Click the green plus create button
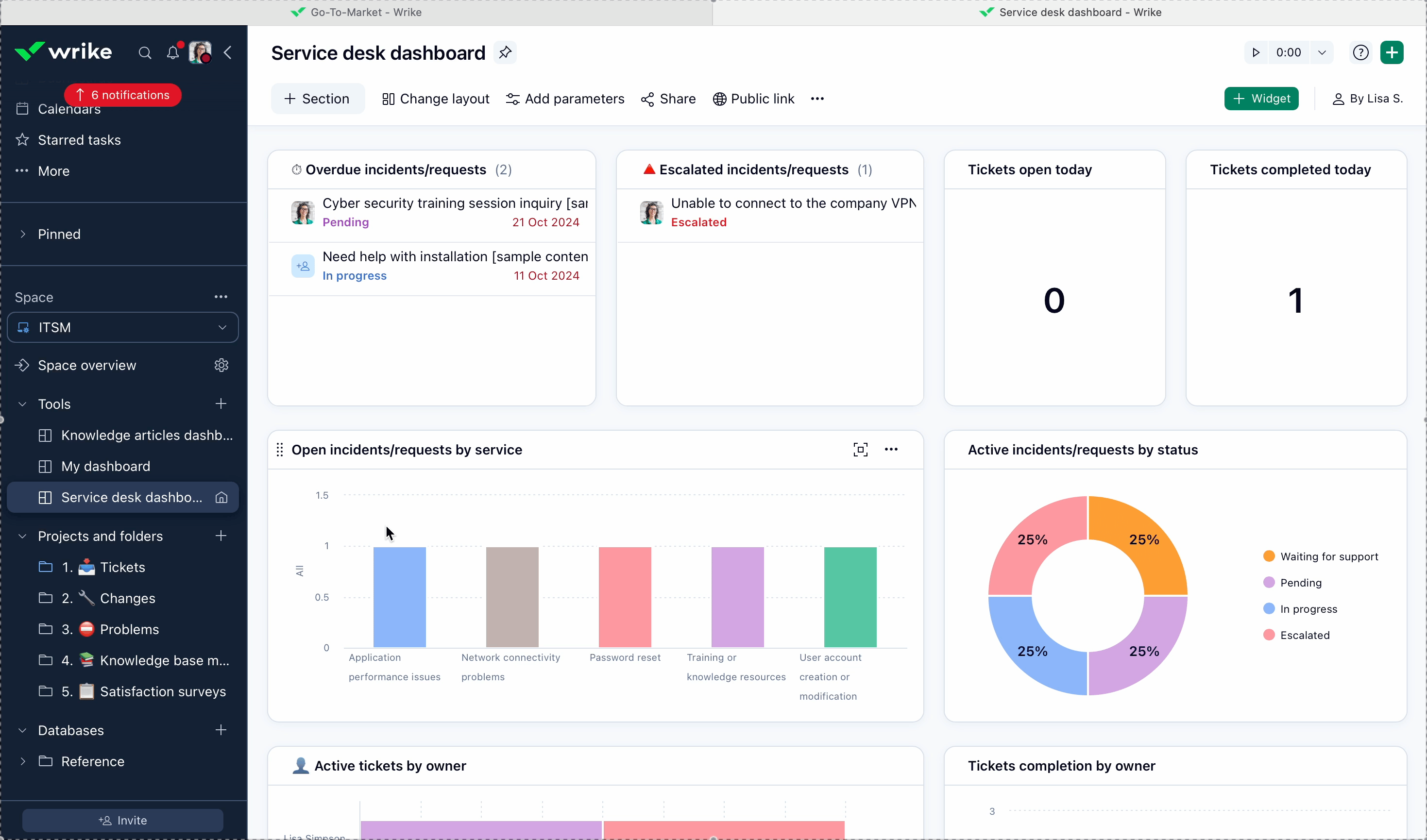The width and height of the screenshot is (1427, 840). click(1392, 52)
